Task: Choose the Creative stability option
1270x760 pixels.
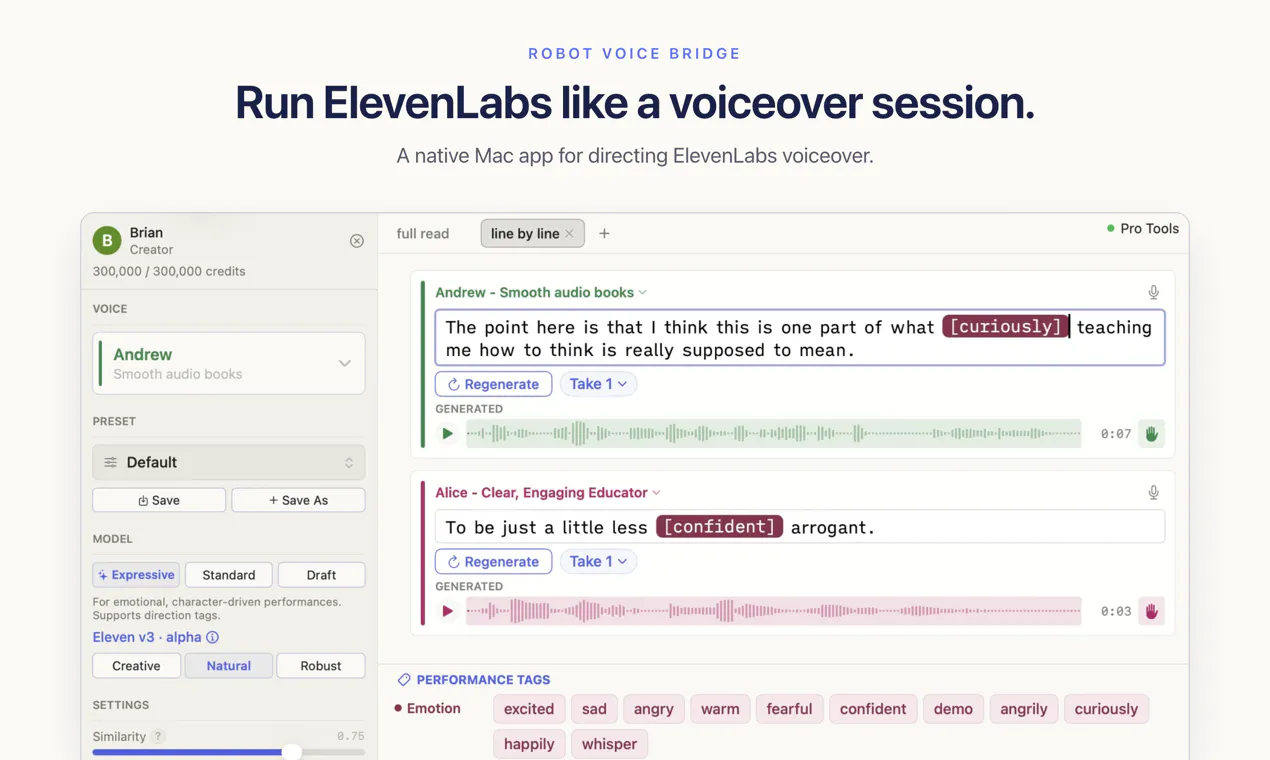Action: 136,666
